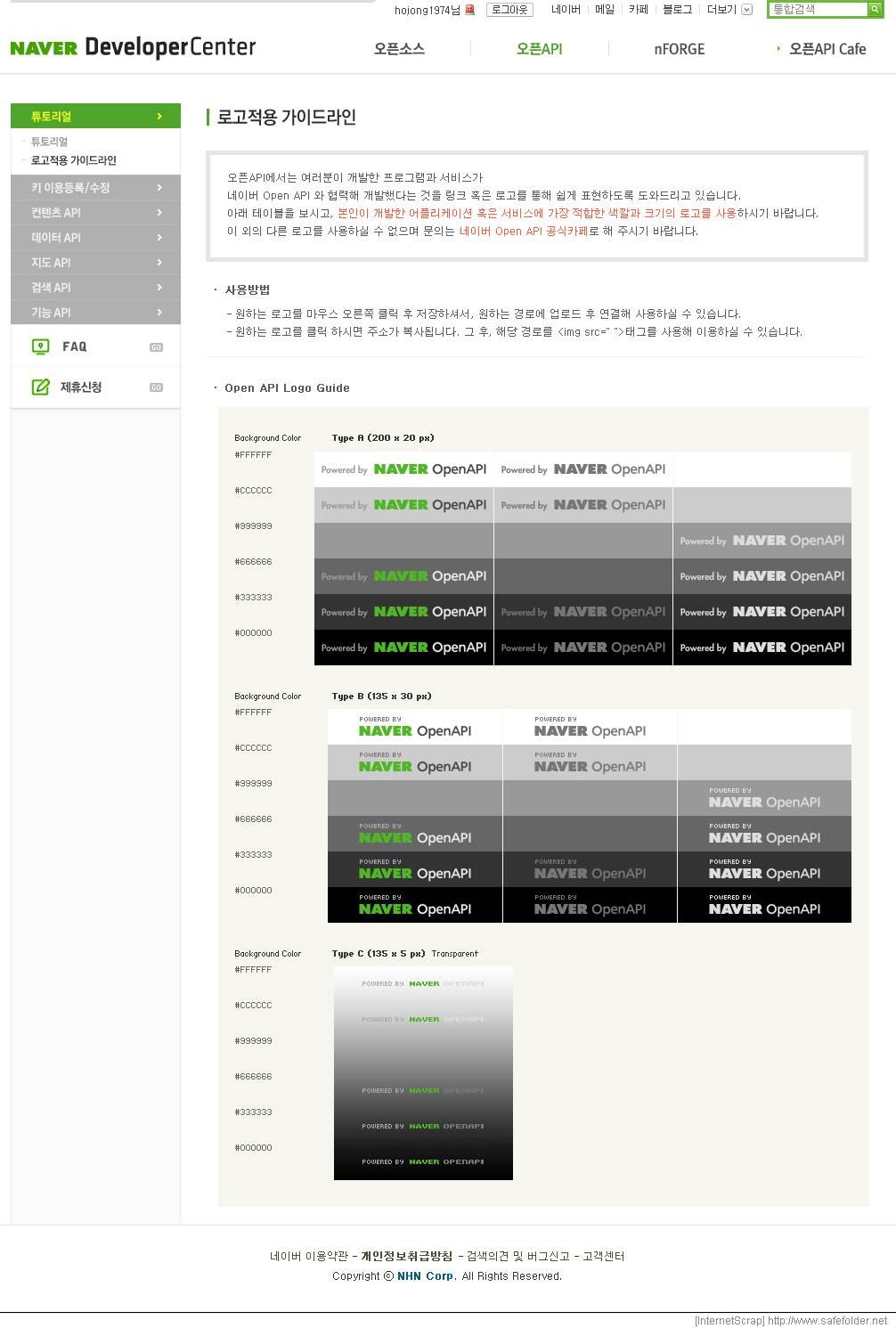Screen dimensions: 896x1328
Task: Click the Open API Logo Guide heading
Action: pos(287,388)
